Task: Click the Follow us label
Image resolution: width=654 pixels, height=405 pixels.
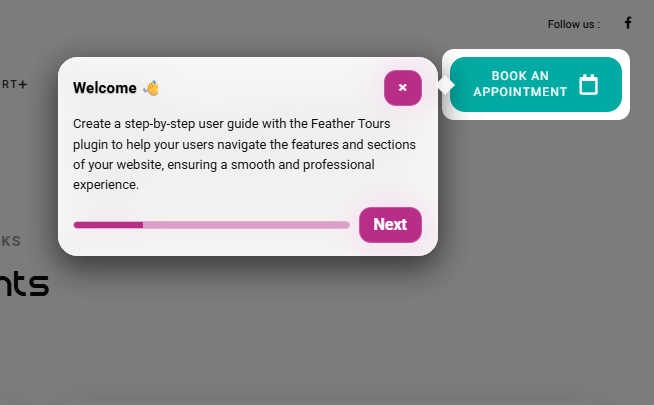Action: coord(574,24)
